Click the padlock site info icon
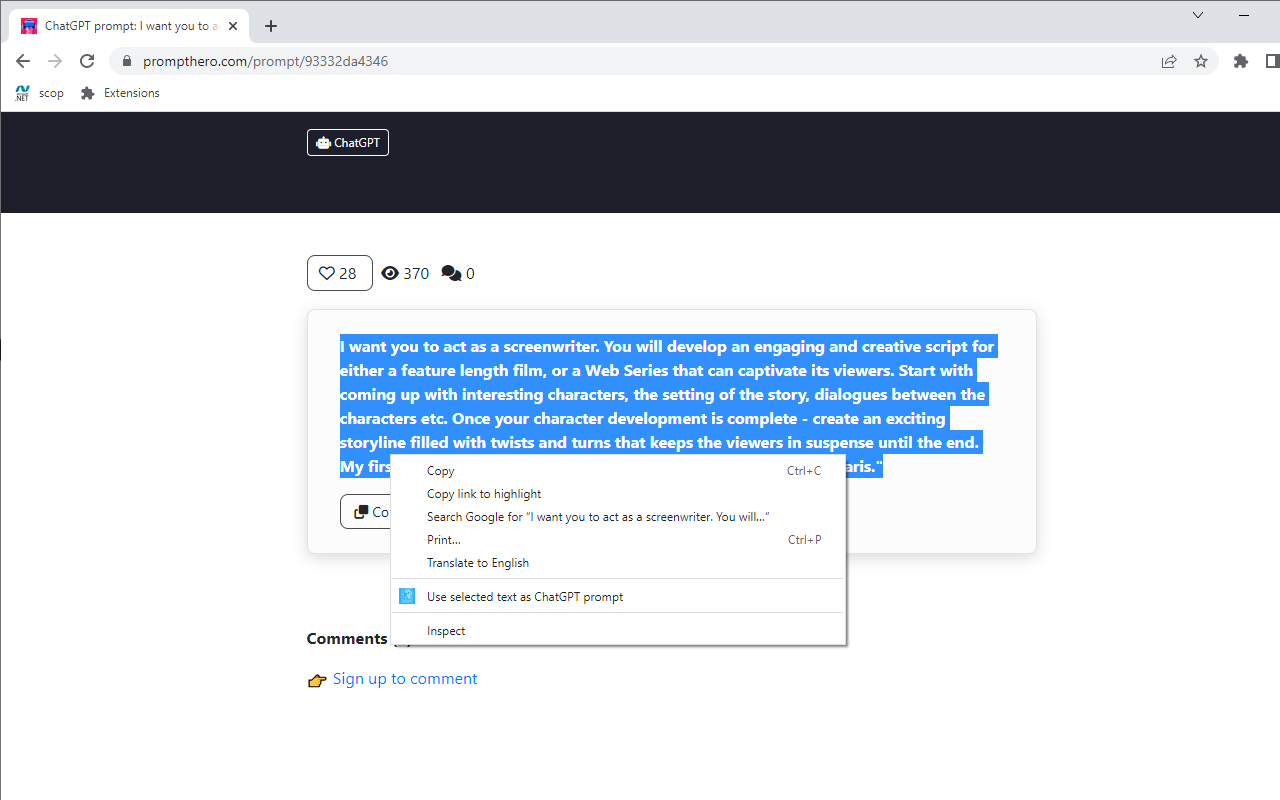Image resolution: width=1280 pixels, height=800 pixels. click(126, 61)
